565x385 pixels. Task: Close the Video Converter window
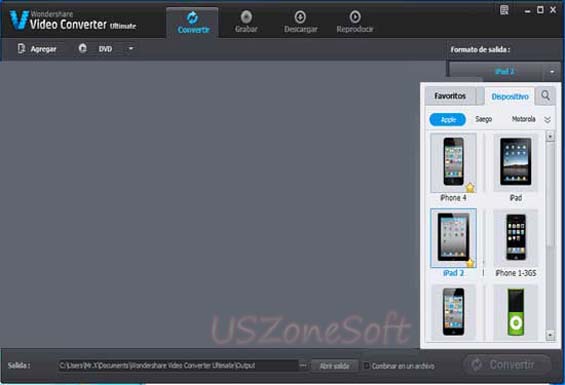tap(553, 10)
